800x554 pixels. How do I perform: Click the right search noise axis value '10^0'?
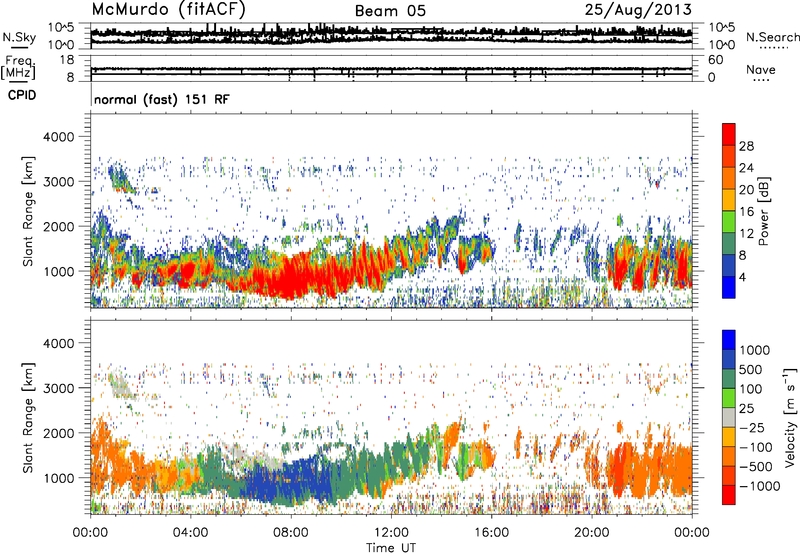point(722,45)
